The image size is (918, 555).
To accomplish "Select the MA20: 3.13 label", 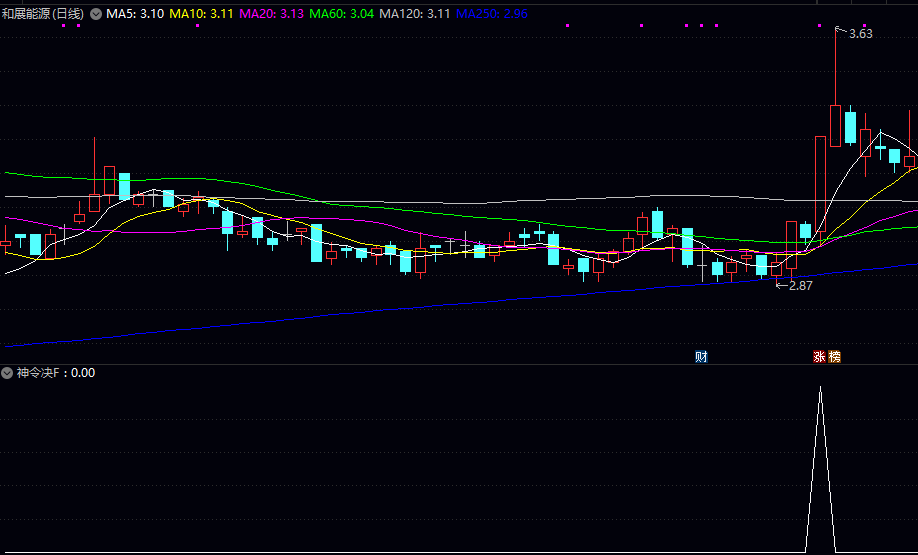I will 272,14.
